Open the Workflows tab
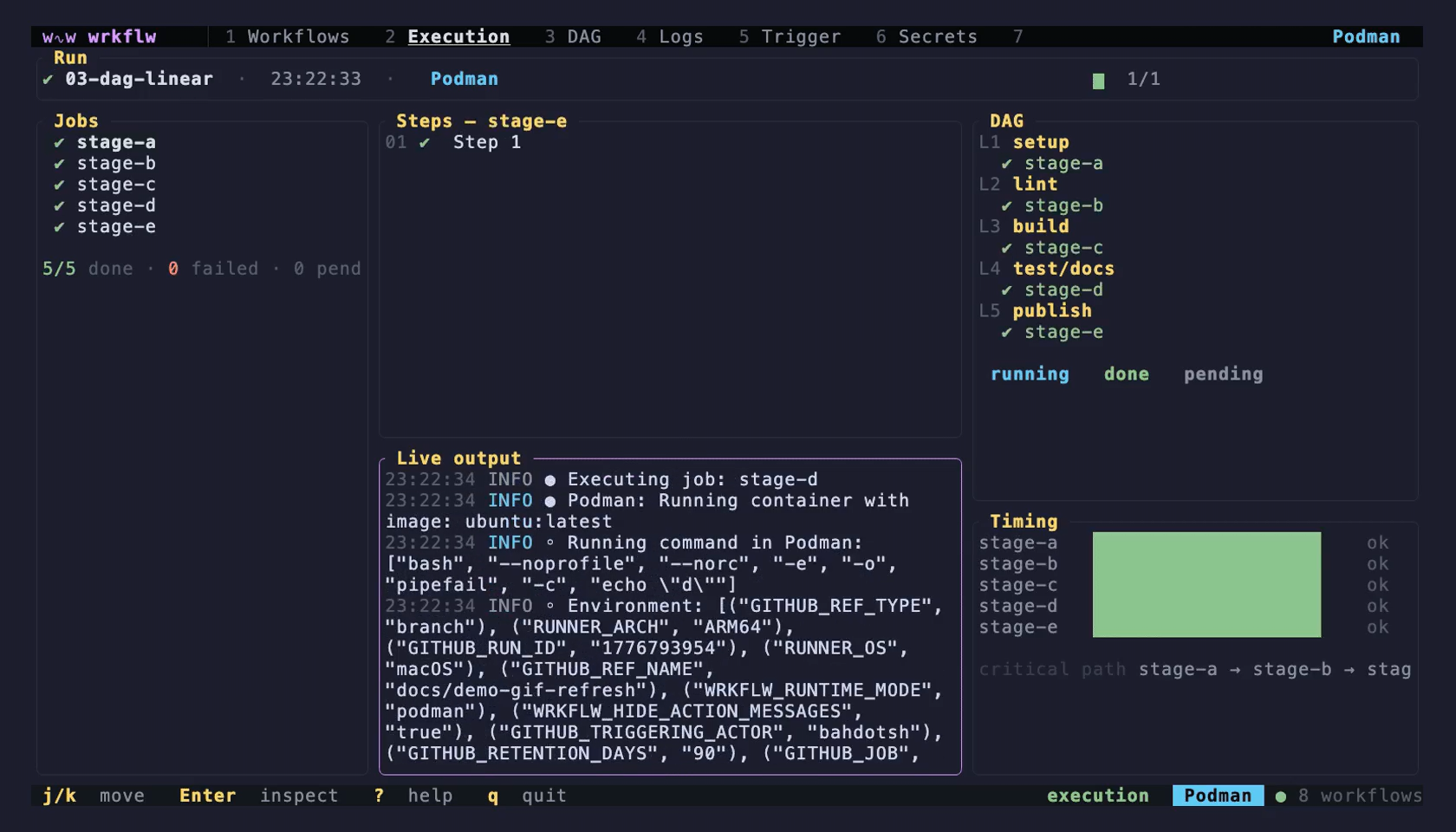 [x=288, y=36]
